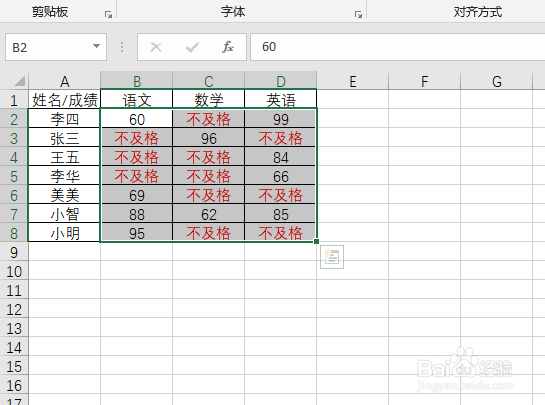The height and width of the screenshot is (405, 545).
Task: Select row 1 header
Action: (x=14, y=100)
